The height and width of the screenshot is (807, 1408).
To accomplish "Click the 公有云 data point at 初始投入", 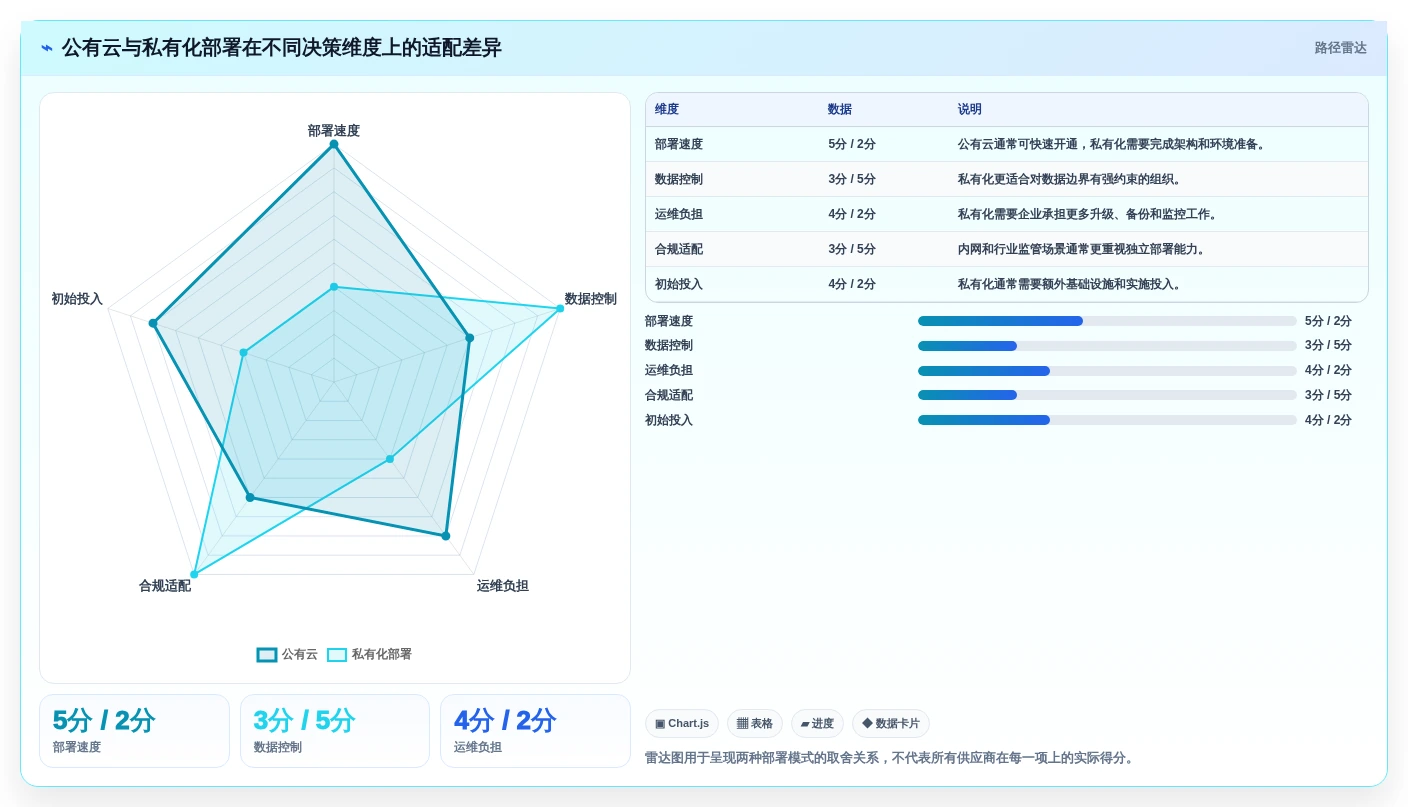I will click(x=153, y=323).
